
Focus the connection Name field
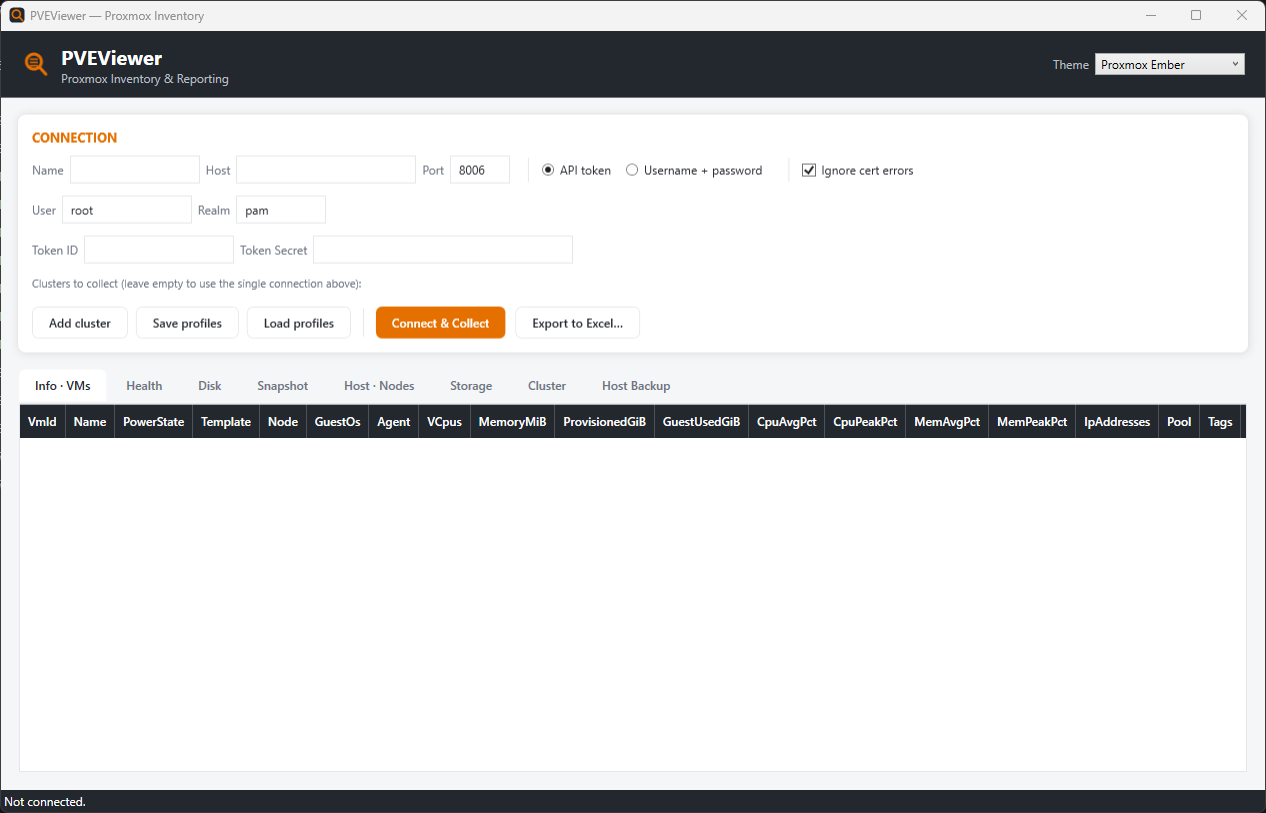point(135,170)
